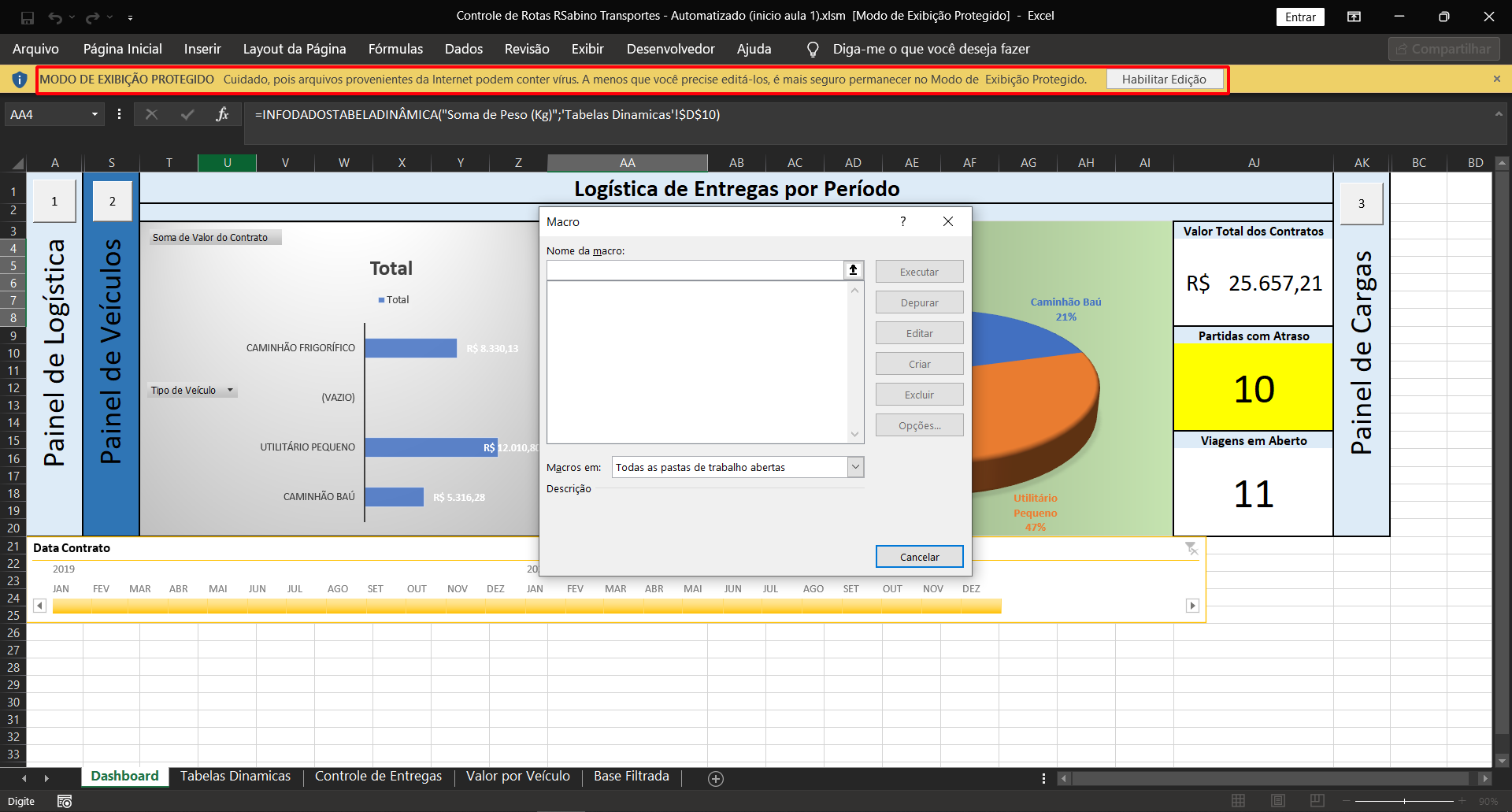Click the Entrar sign-in button
Screen dimensions: 1512x812
tap(1300, 17)
